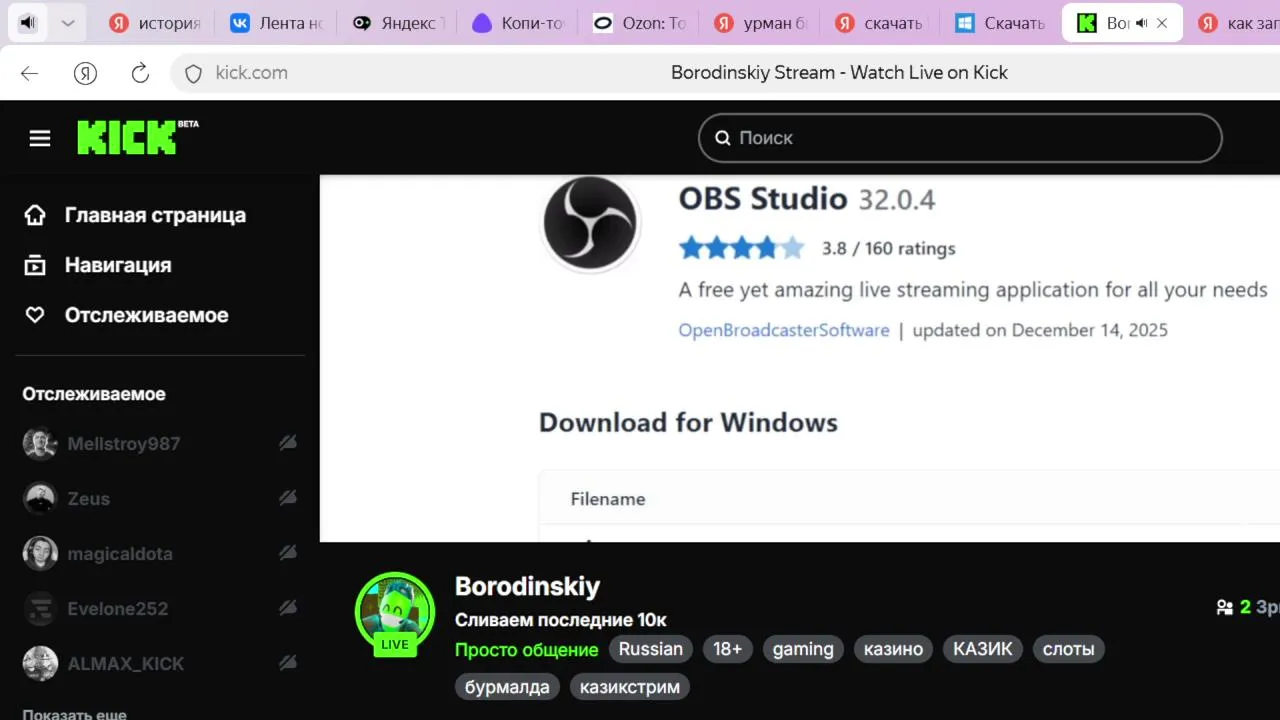1280x720 pixels.
Task: Switch to the VK Лента tab
Action: pyautogui.click(x=276, y=23)
